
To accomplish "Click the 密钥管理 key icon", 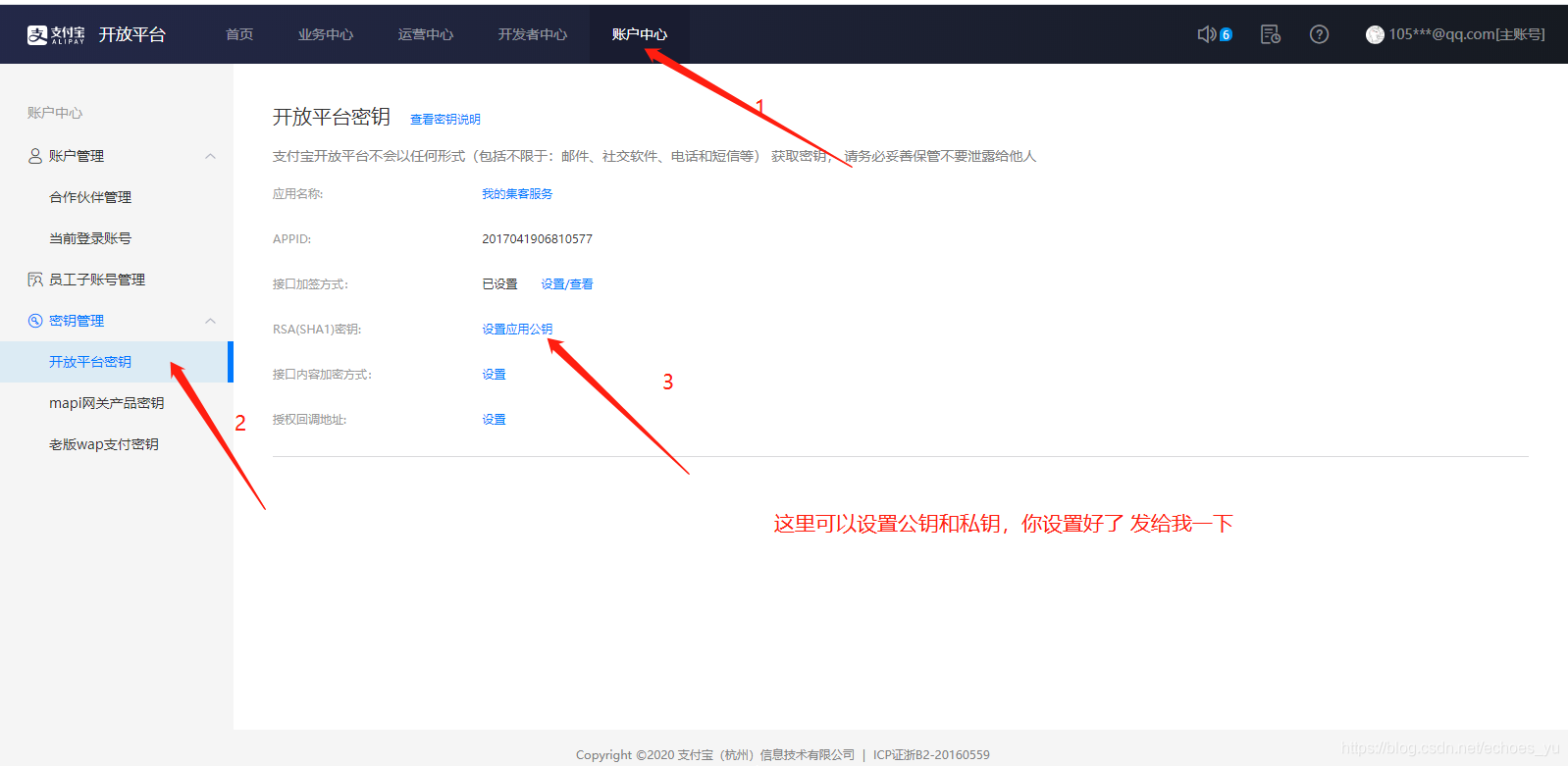I will click(x=35, y=321).
